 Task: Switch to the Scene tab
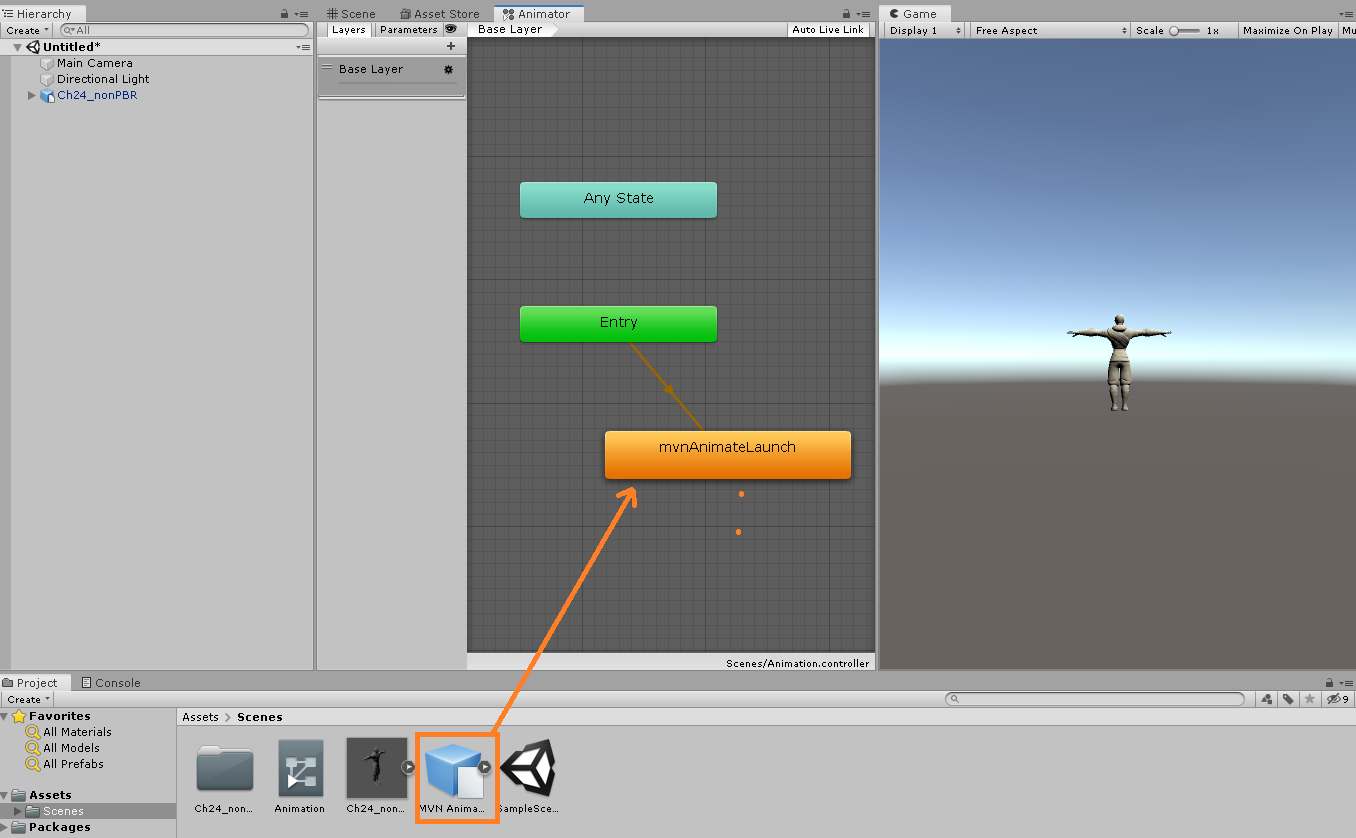[x=351, y=14]
